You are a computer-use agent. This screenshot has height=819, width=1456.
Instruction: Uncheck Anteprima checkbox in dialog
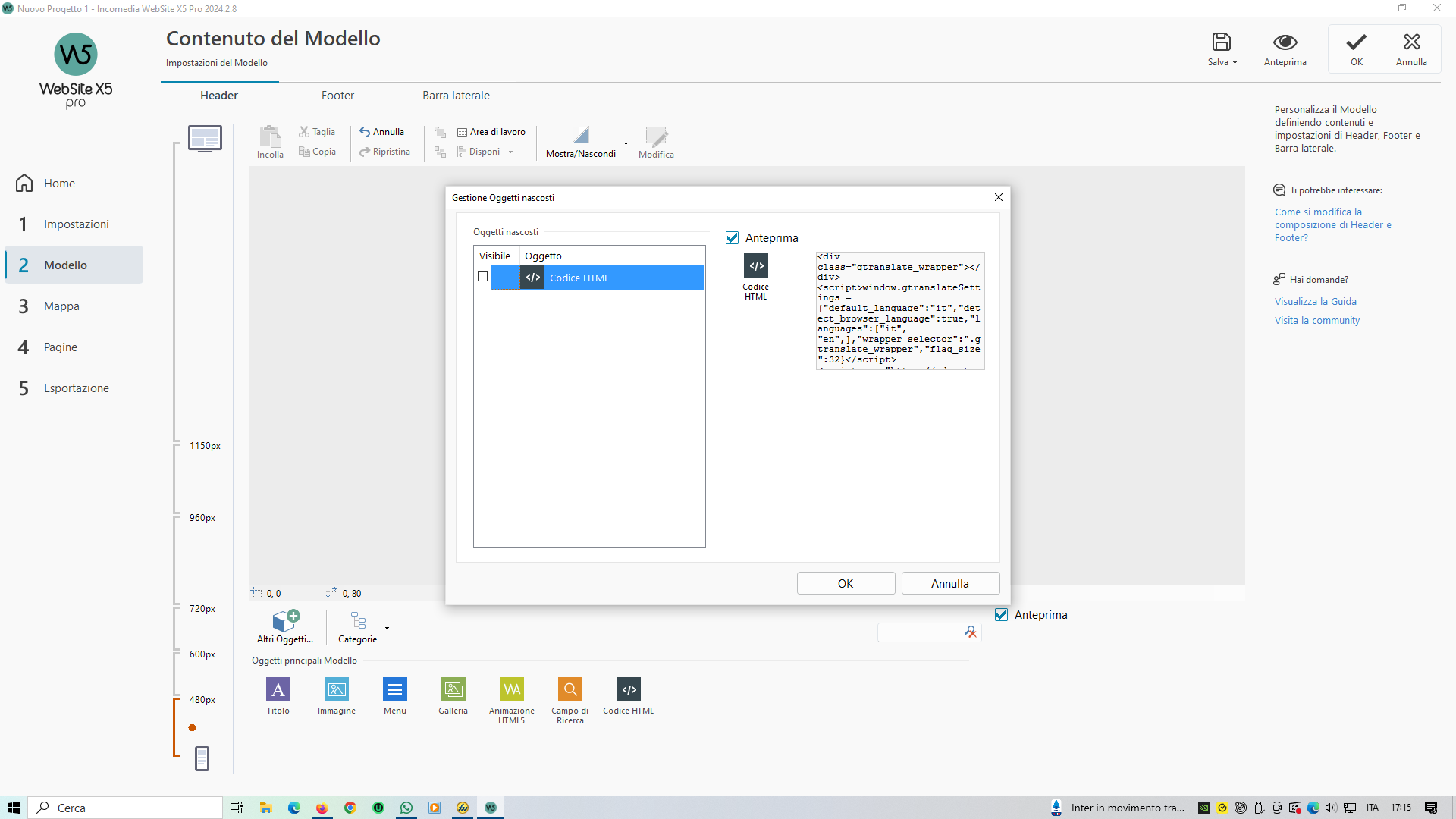coord(732,238)
